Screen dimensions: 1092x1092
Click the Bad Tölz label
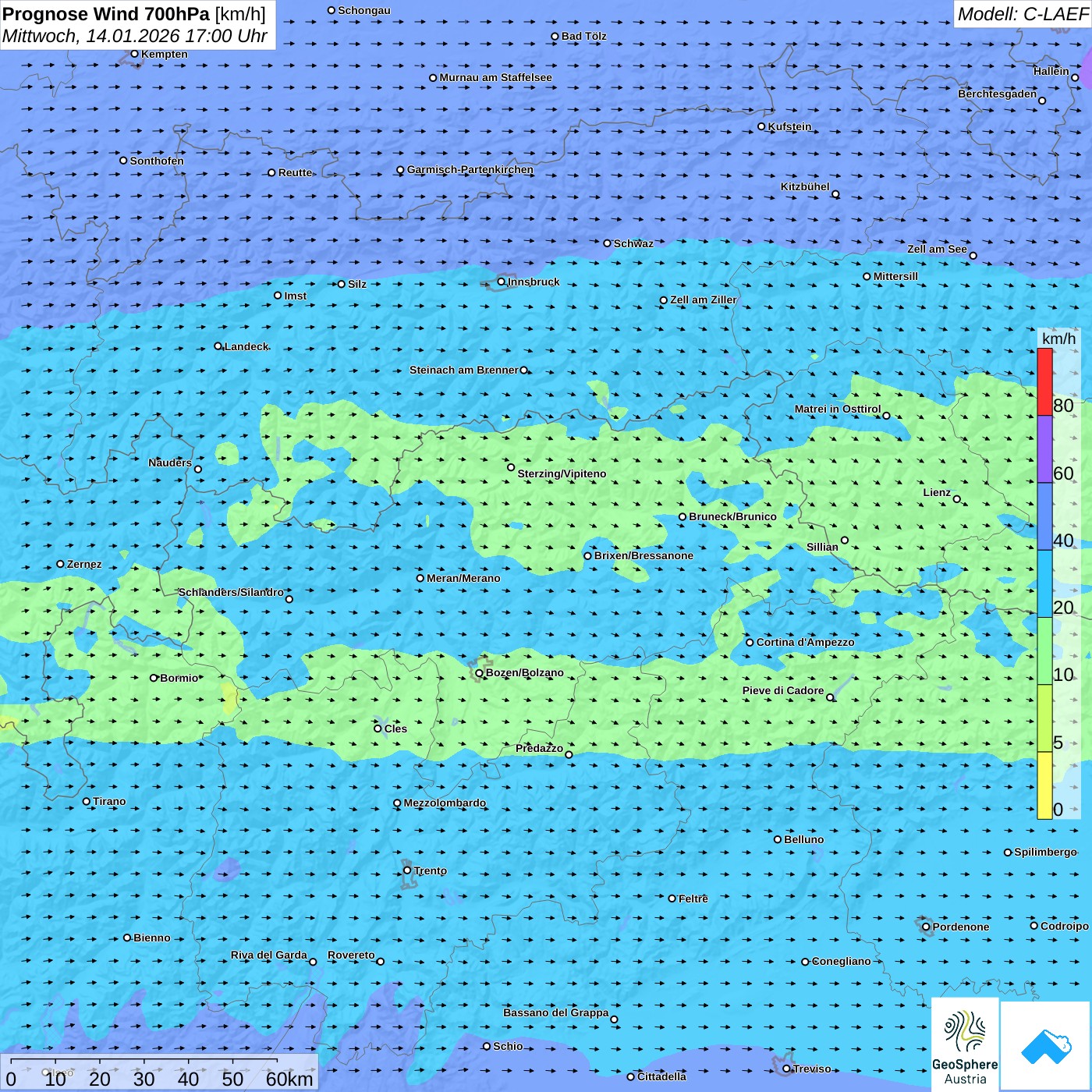[584, 36]
